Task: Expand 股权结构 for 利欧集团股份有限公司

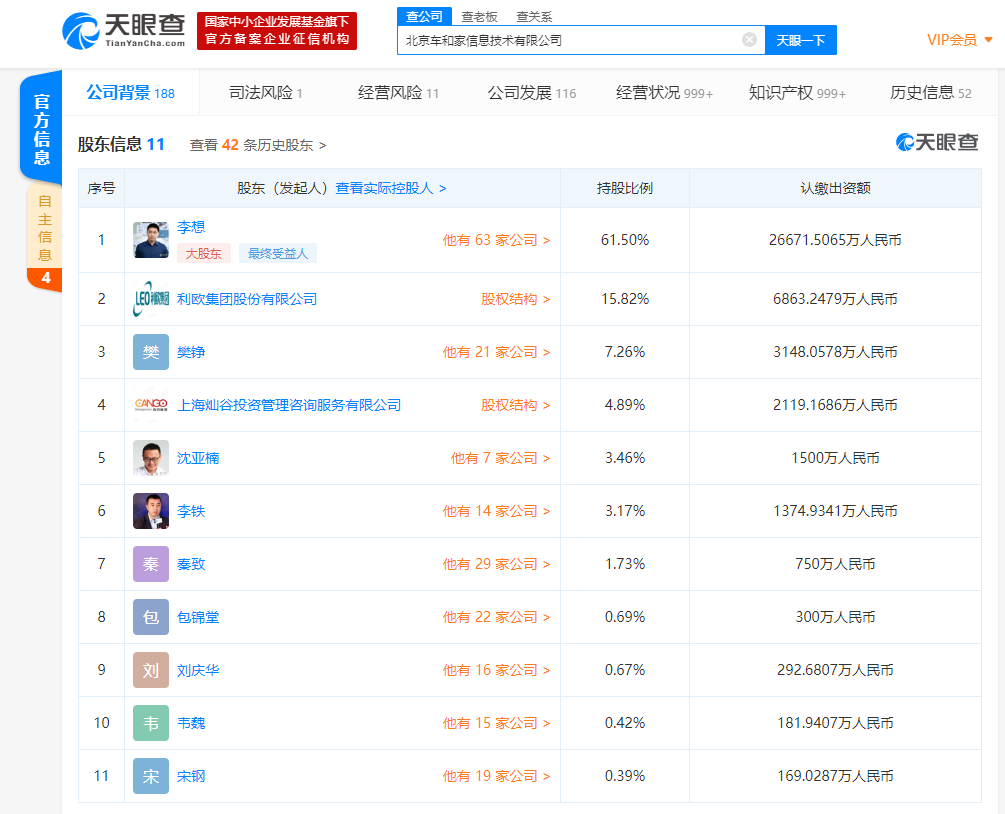Action: tap(515, 299)
